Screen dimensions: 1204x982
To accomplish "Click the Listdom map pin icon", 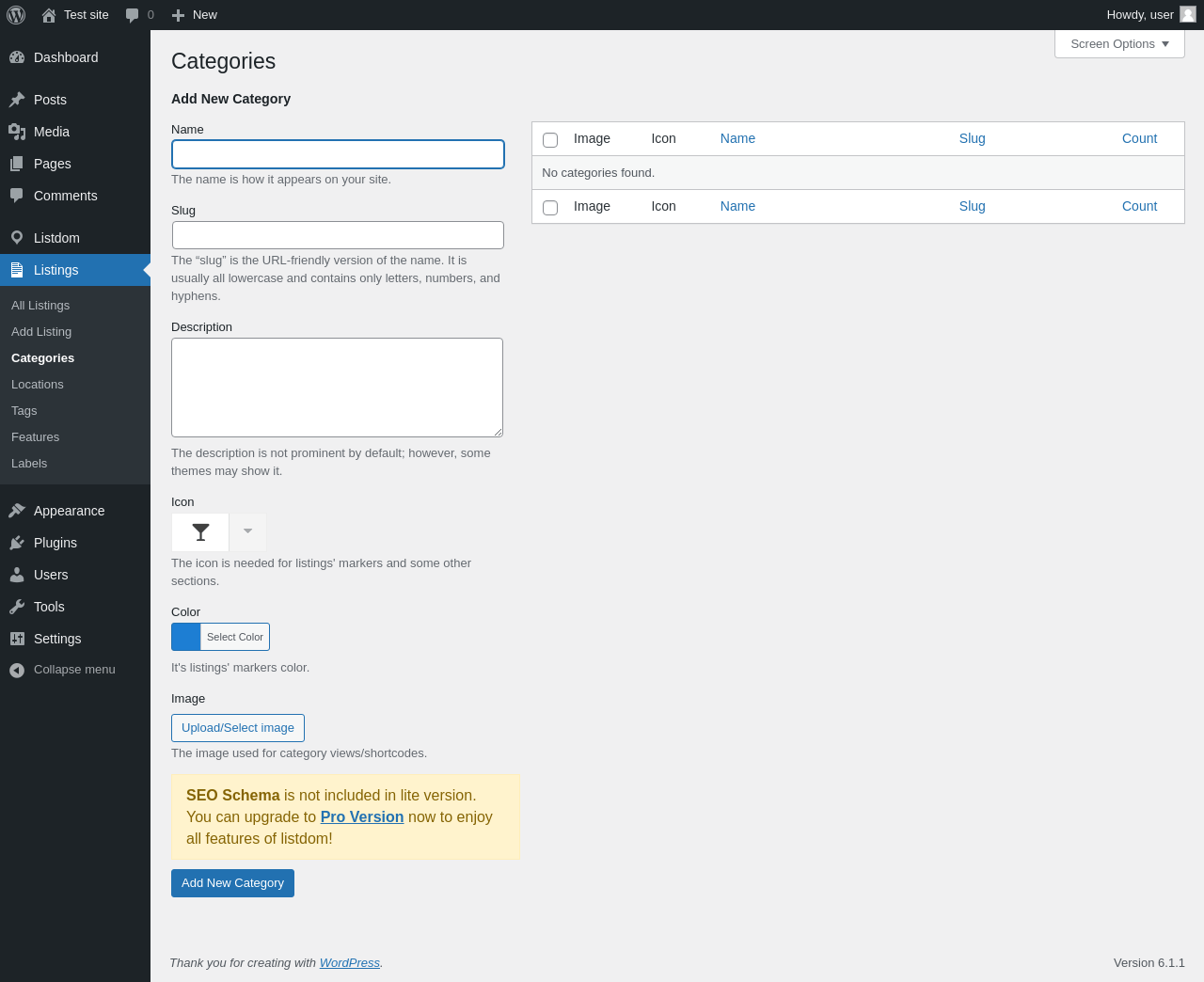I will tap(17, 238).
